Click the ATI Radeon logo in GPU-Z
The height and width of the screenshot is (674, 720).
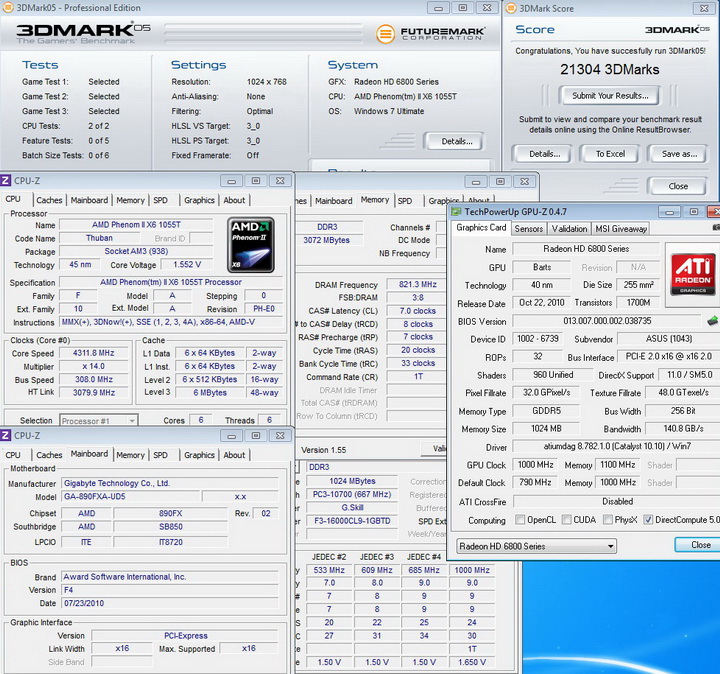coord(692,274)
